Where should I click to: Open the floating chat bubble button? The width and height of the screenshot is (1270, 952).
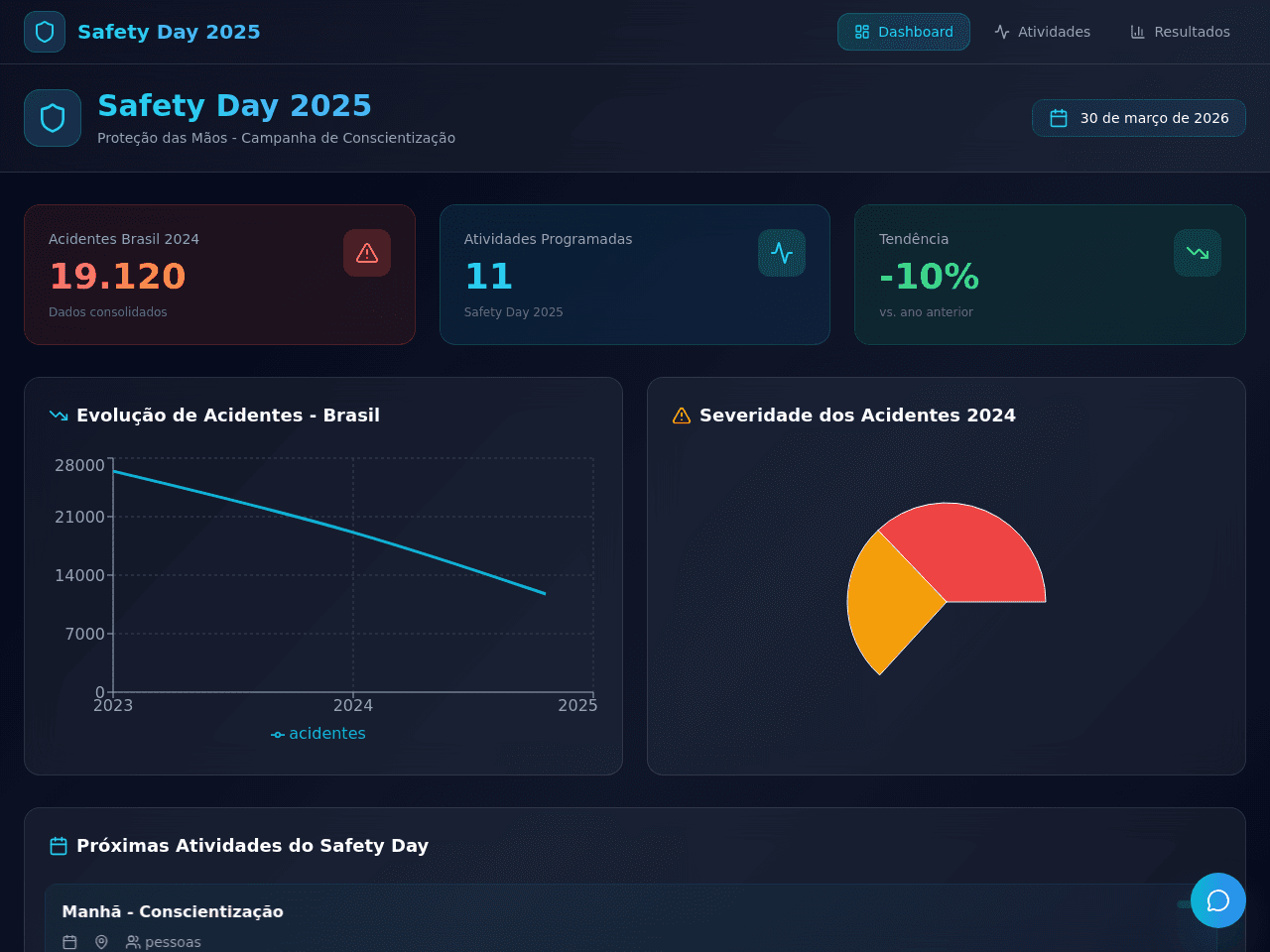pos(1218,900)
